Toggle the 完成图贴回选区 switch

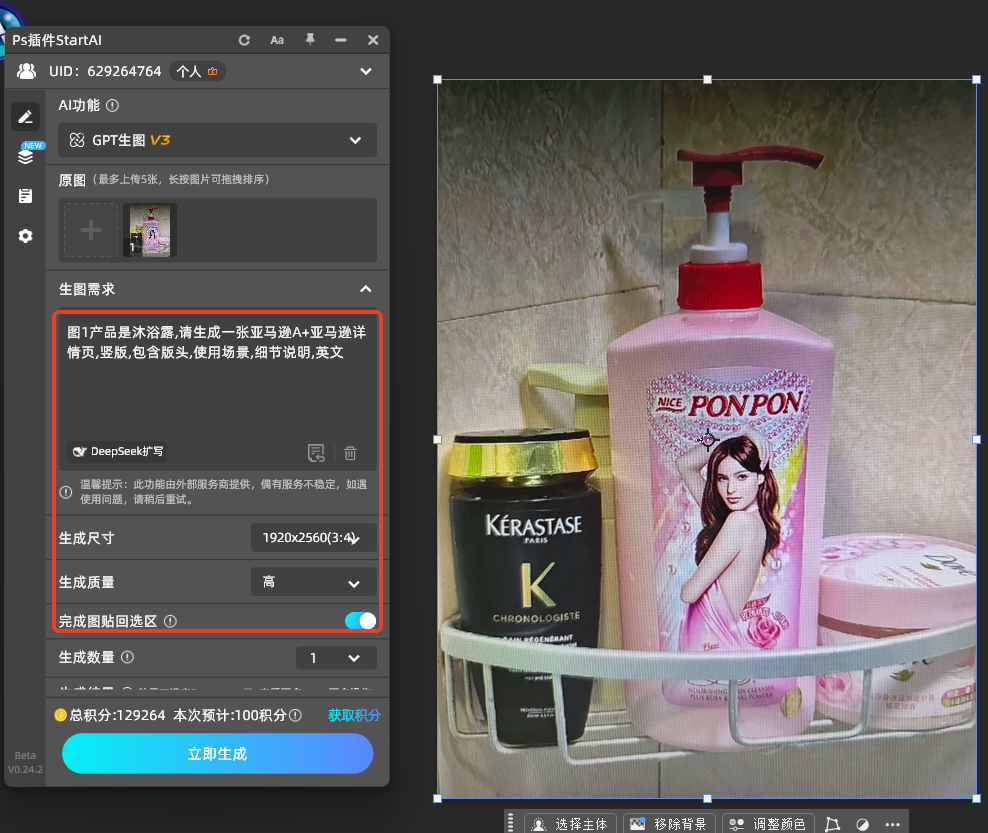click(360, 621)
